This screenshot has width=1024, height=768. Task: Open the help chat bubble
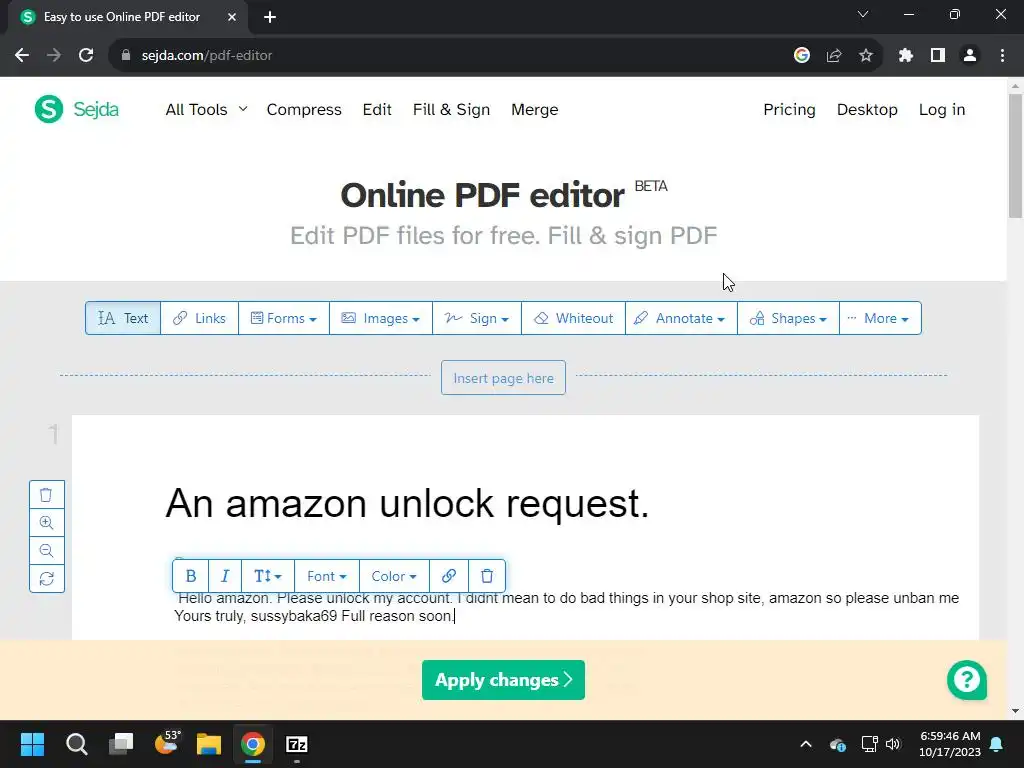pyautogui.click(x=967, y=680)
